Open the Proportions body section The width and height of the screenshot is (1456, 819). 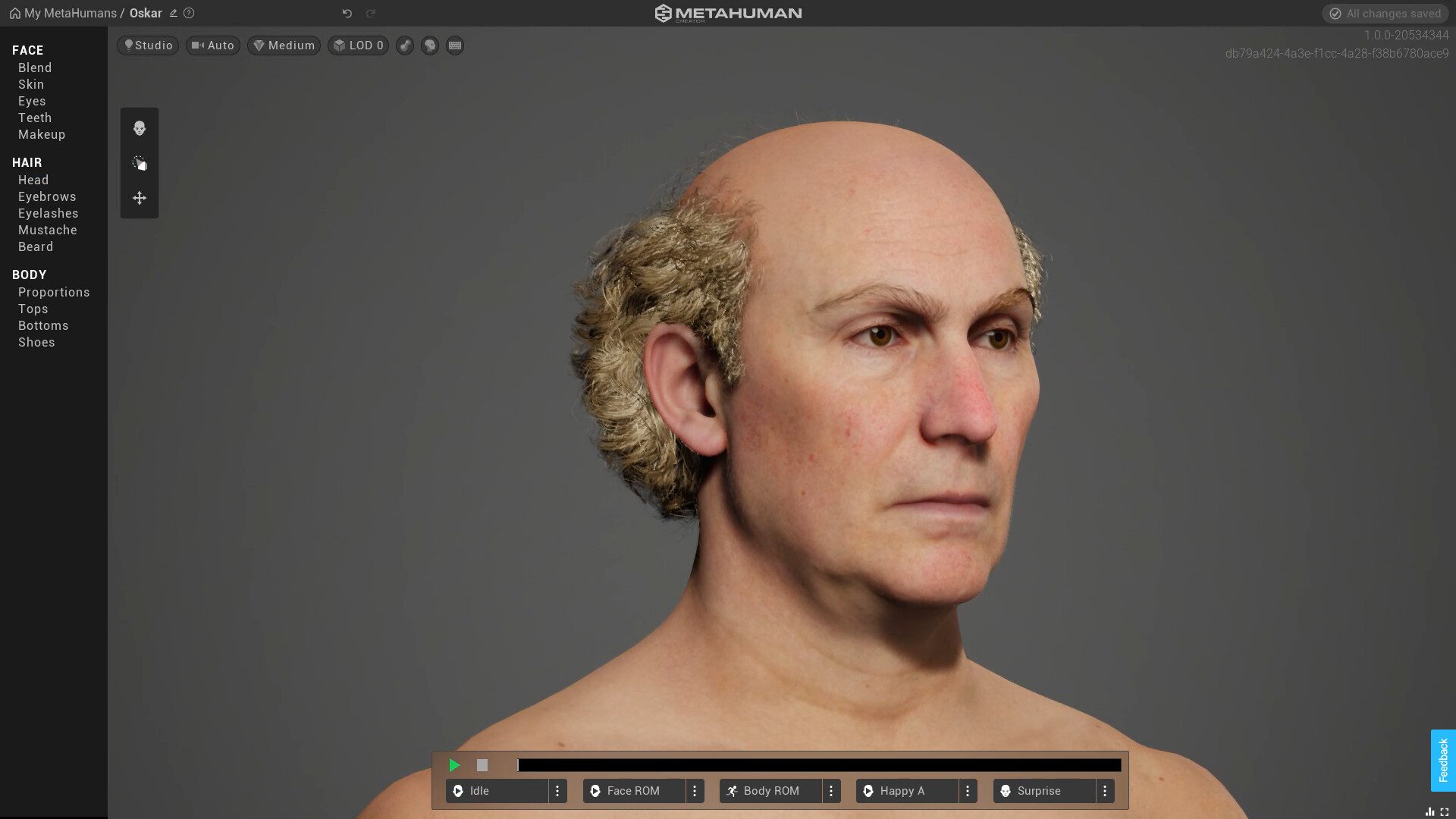(x=54, y=292)
